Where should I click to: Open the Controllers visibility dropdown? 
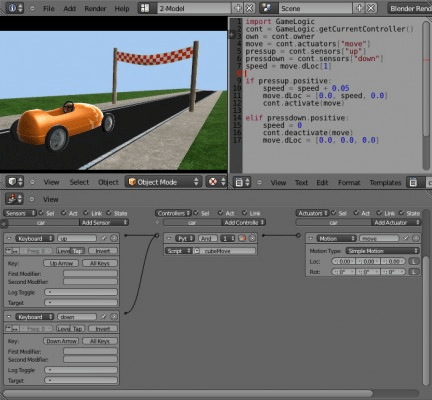(173, 213)
